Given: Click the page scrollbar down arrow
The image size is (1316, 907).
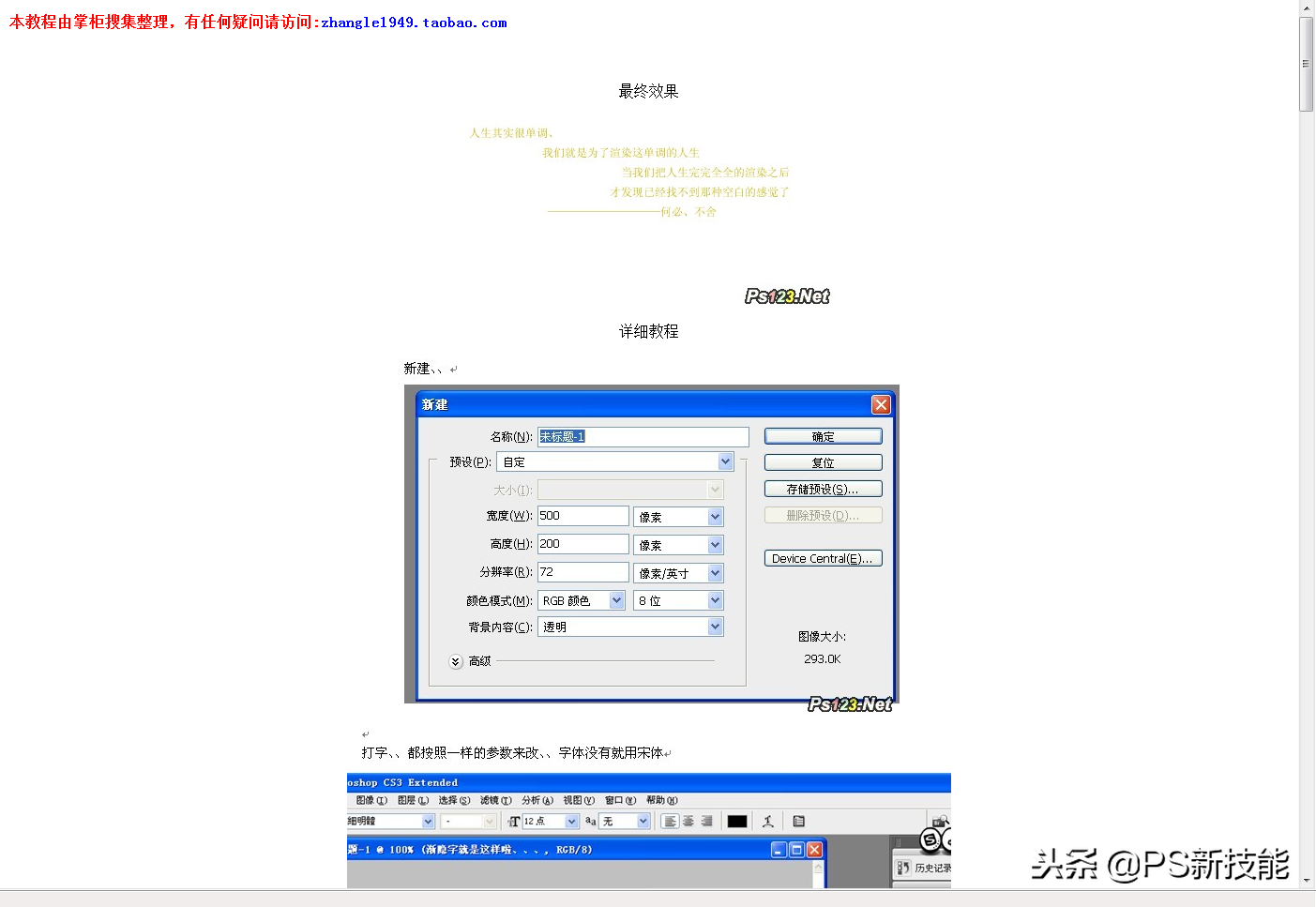Looking at the screenshot, I should [x=1306, y=881].
